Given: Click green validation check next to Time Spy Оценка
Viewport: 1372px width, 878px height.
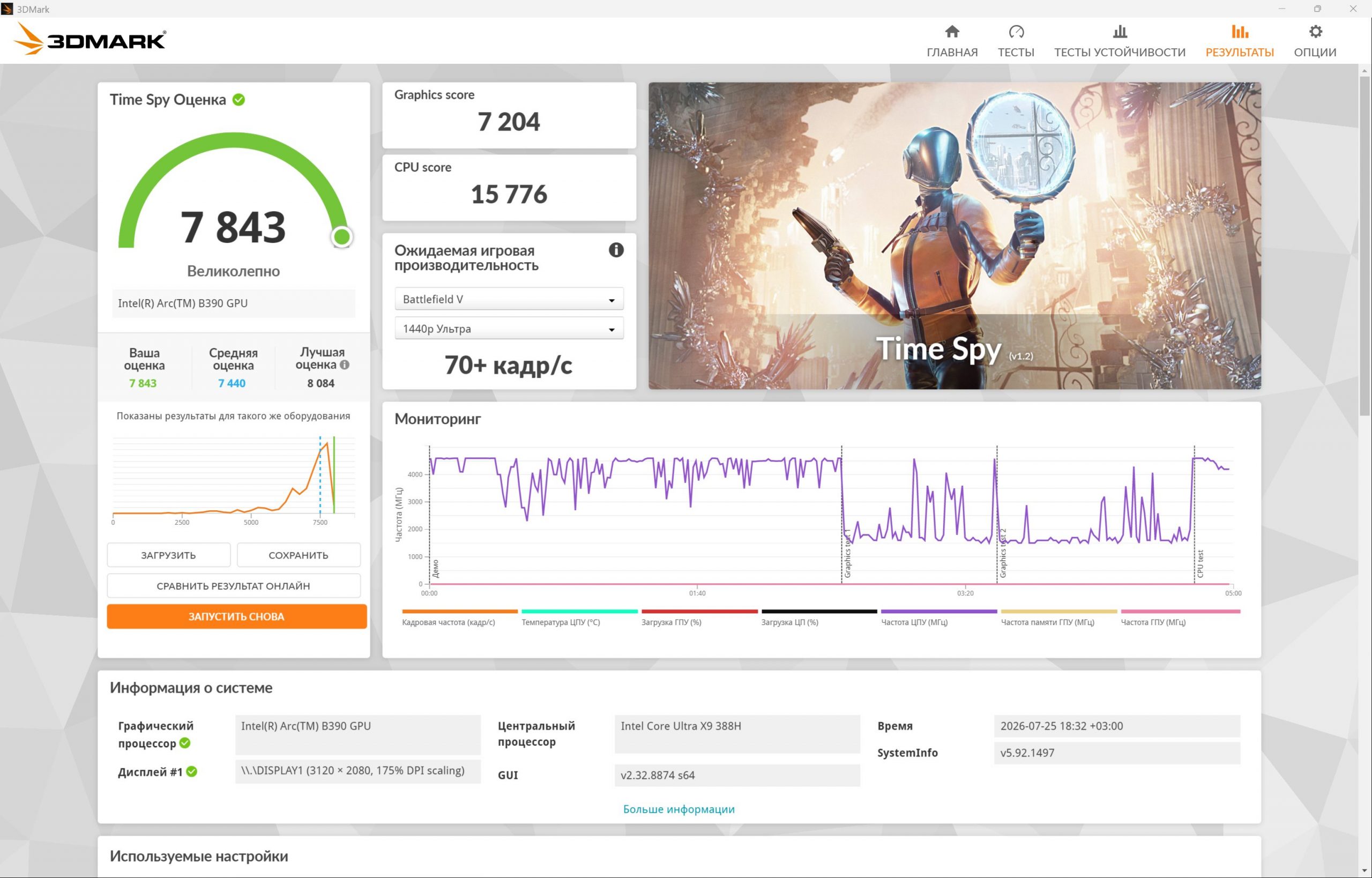Looking at the screenshot, I should [x=239, y=100].
